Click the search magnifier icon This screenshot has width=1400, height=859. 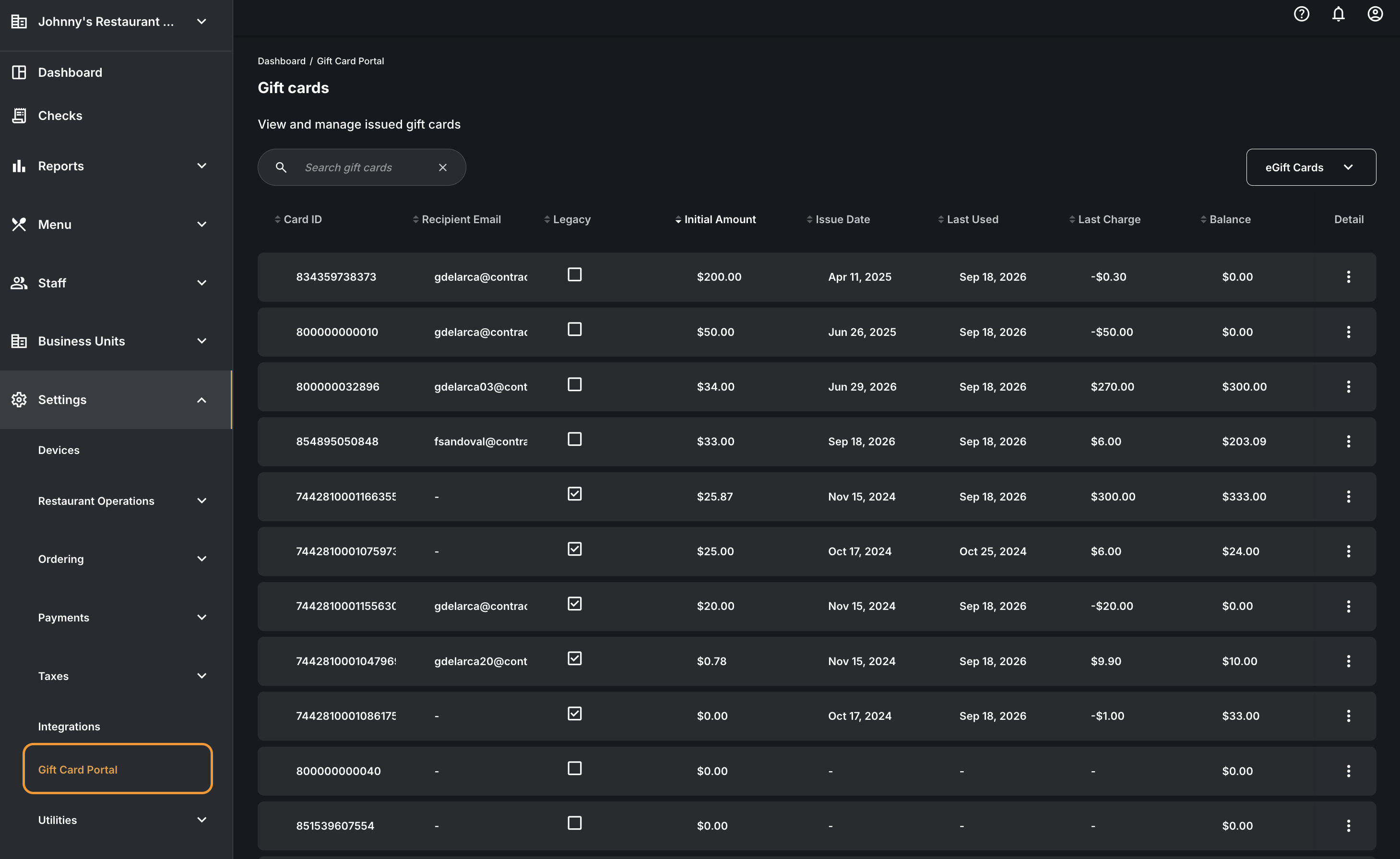pos(281,167)
